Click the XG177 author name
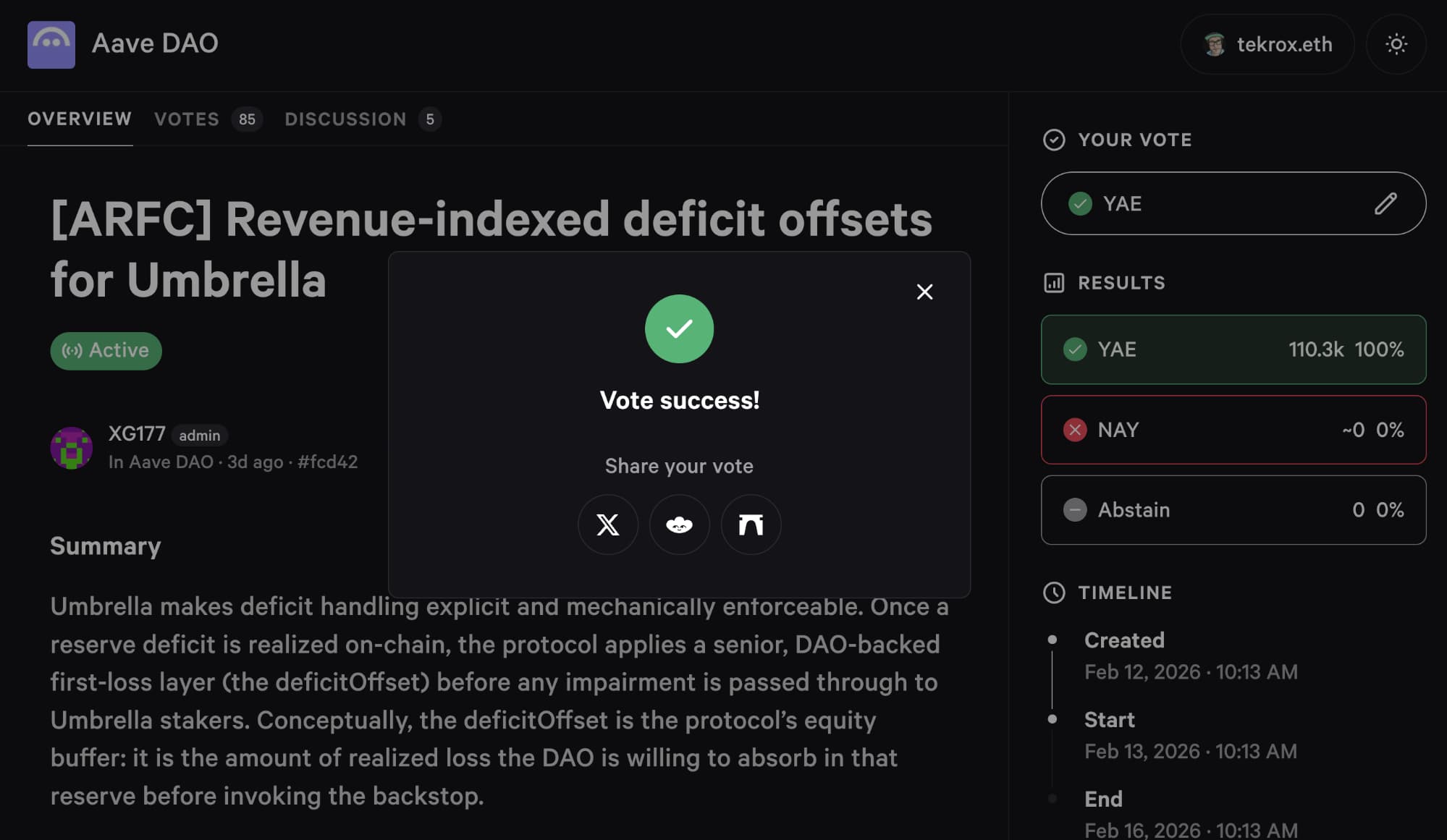 (137, 433)
